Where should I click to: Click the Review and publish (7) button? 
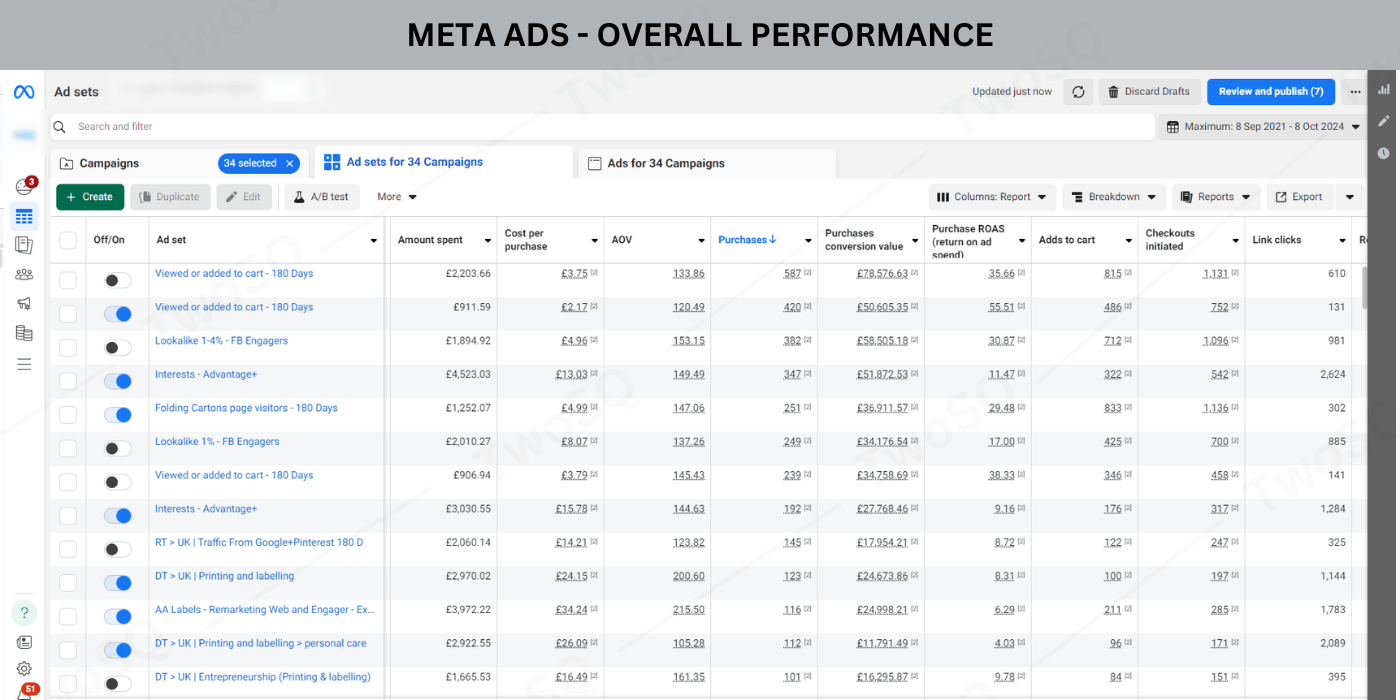1270,92
